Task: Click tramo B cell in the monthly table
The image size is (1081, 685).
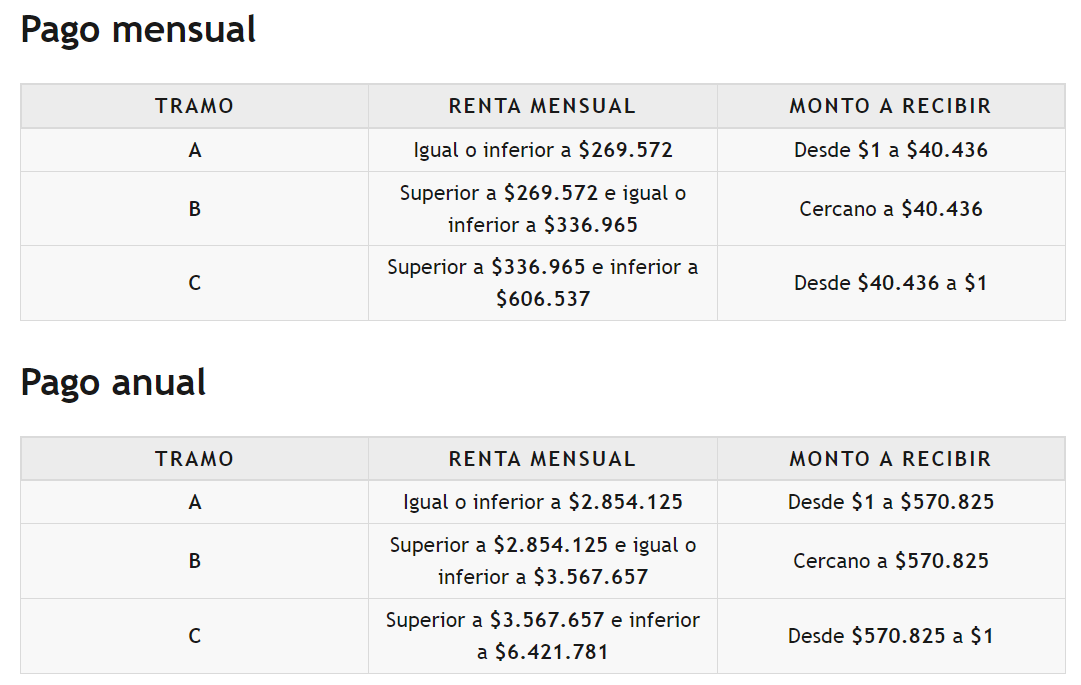Action: [x=194, y=209]
